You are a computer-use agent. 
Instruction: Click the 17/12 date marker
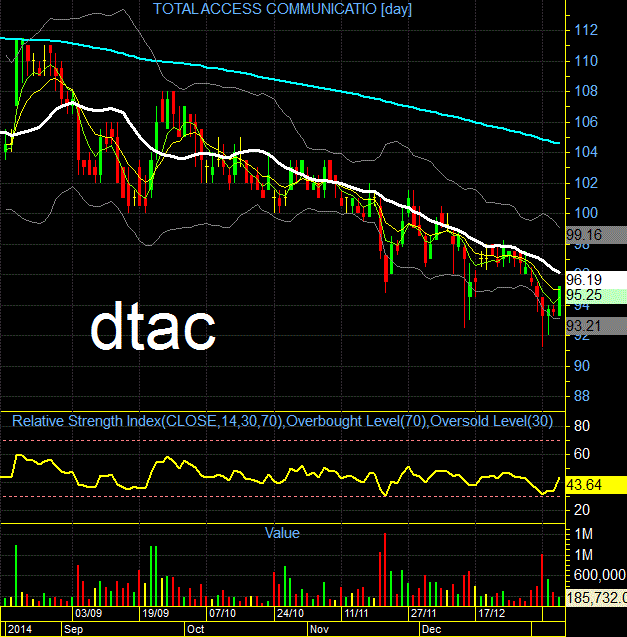(491, 613)
